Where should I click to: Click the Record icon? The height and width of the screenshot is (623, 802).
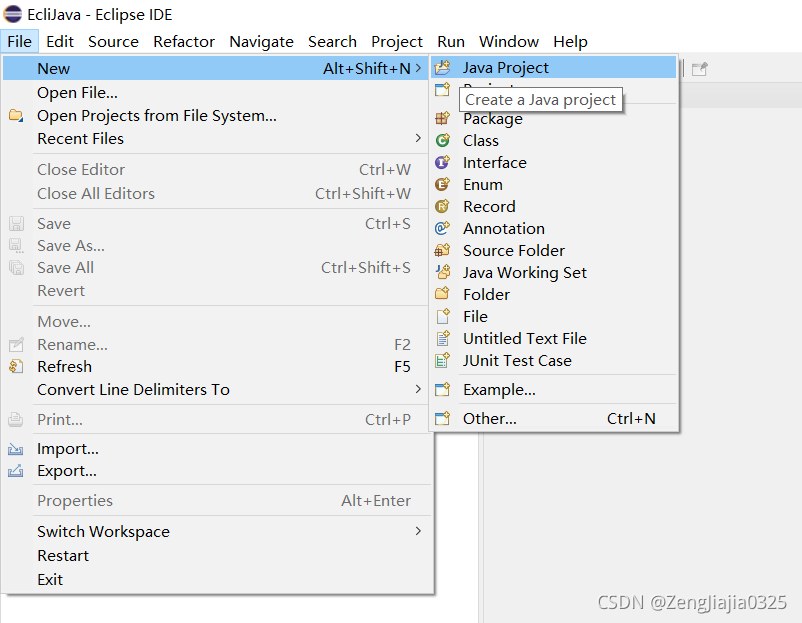[x=442, y=206]
